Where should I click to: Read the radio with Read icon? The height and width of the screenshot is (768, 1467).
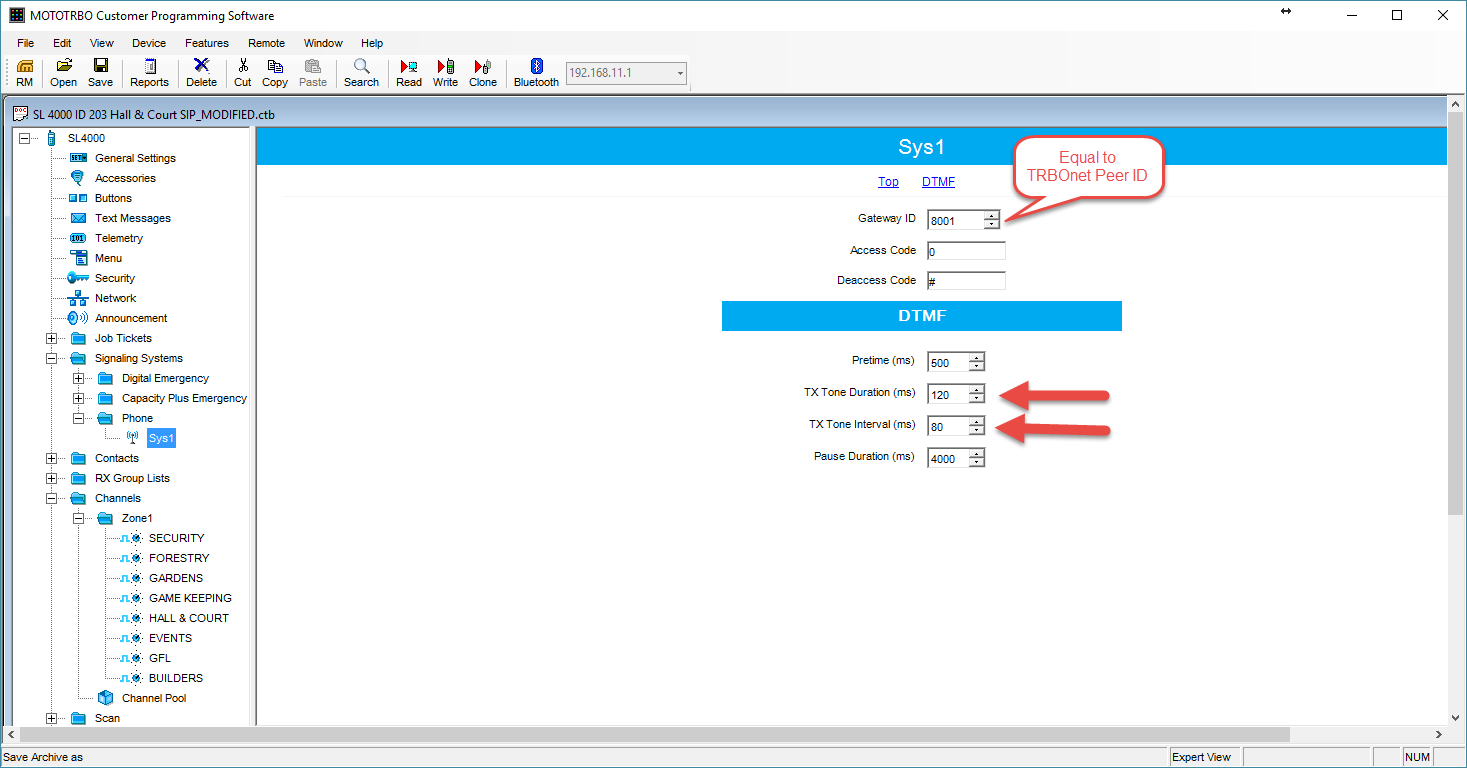pyautogui.click(x=409, y=73)
